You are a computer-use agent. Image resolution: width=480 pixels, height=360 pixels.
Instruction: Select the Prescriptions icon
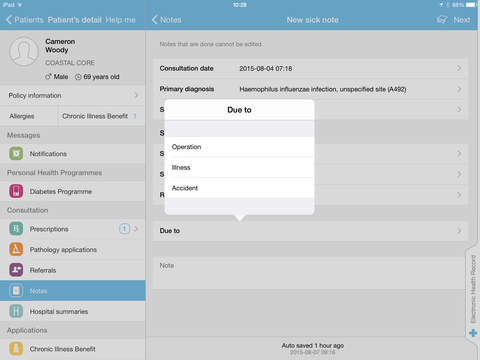16,229
